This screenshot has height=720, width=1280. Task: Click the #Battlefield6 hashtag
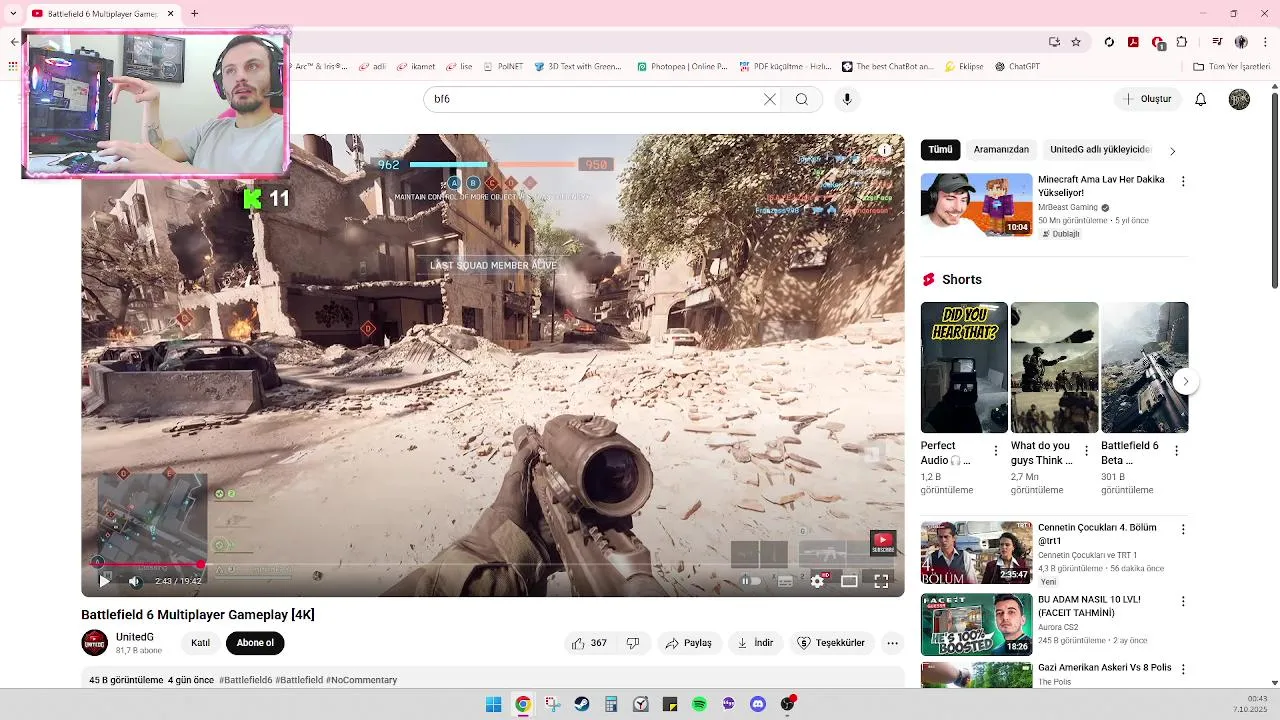(246, 680)
